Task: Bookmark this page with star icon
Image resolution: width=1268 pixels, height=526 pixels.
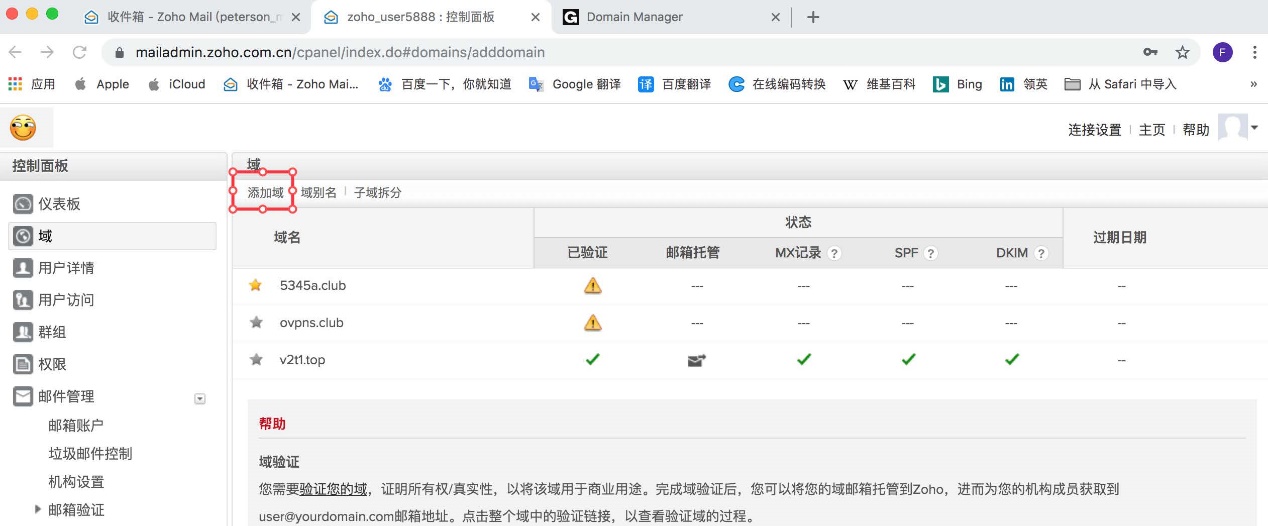Action: 1182,52
